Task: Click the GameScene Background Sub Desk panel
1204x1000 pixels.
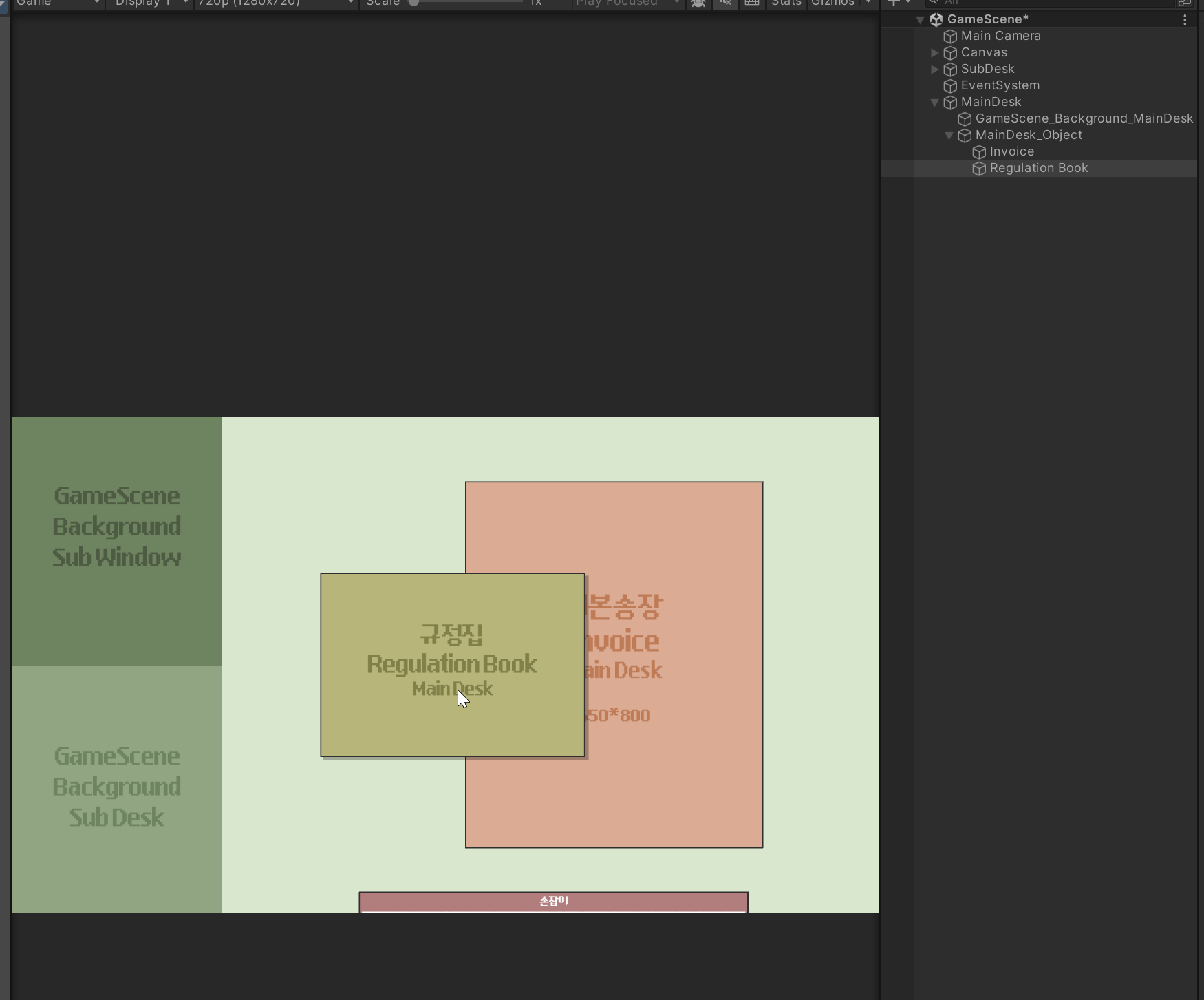Action: [x=117, y=789]
